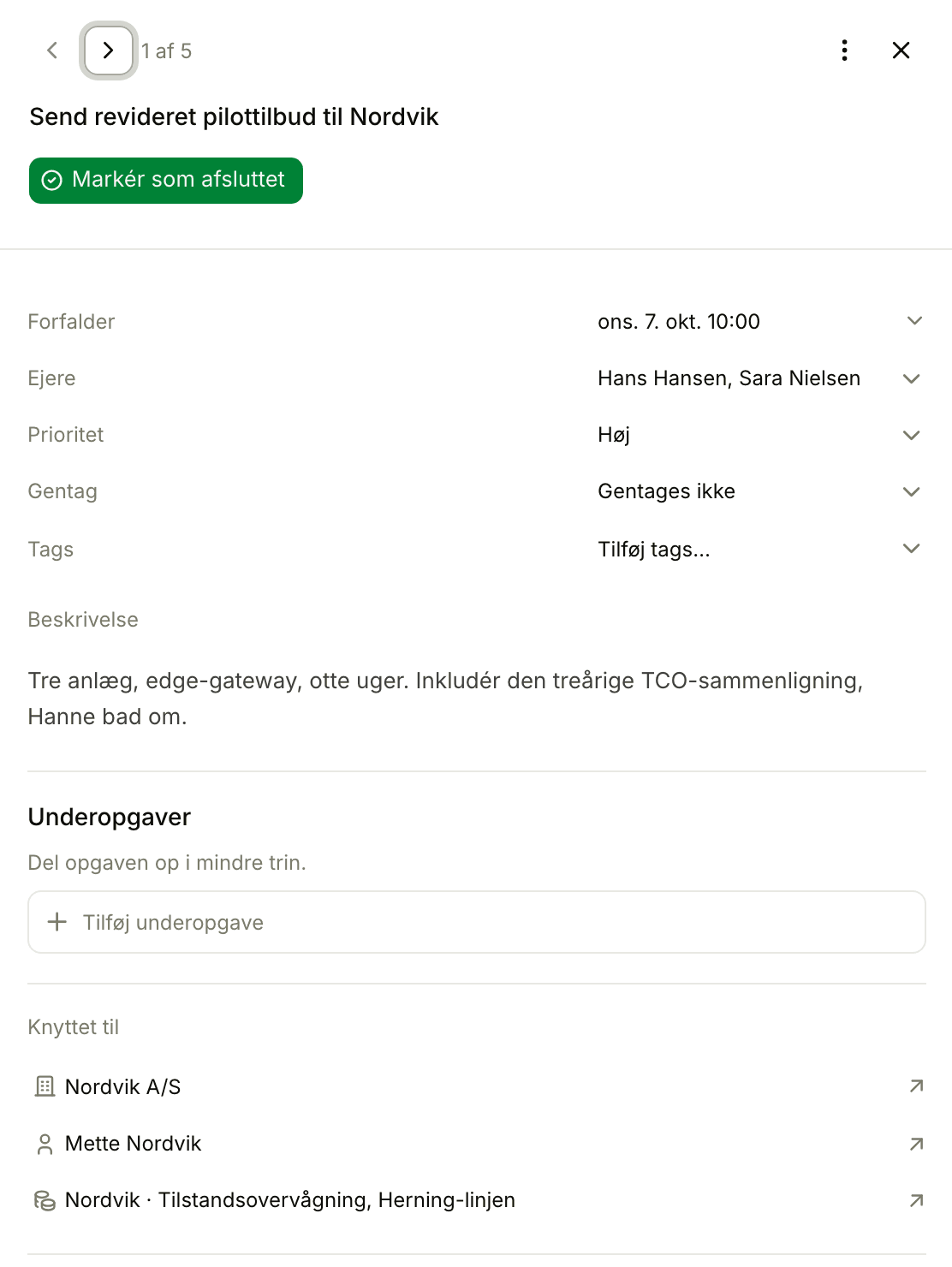952x1267 pixels.
Task: Click the Gentag label
Action: tap(62, 491)
